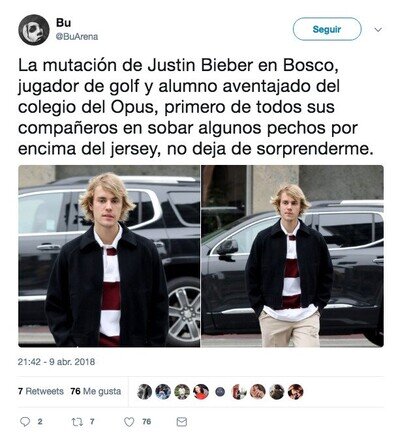Open the tweet timestamp 21:42 - 9 abr. 2018
Screen dimensions: 400x442
pos(56,362)
